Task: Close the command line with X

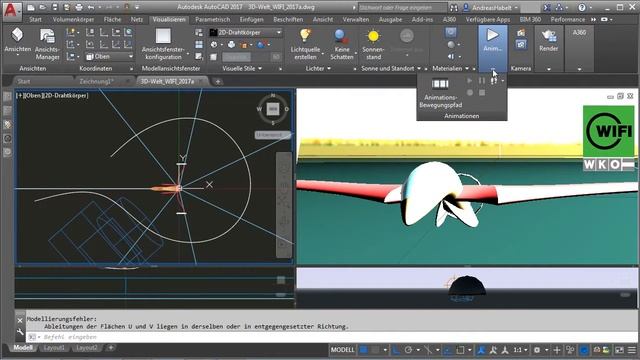Action: click(x=20, y=321)
